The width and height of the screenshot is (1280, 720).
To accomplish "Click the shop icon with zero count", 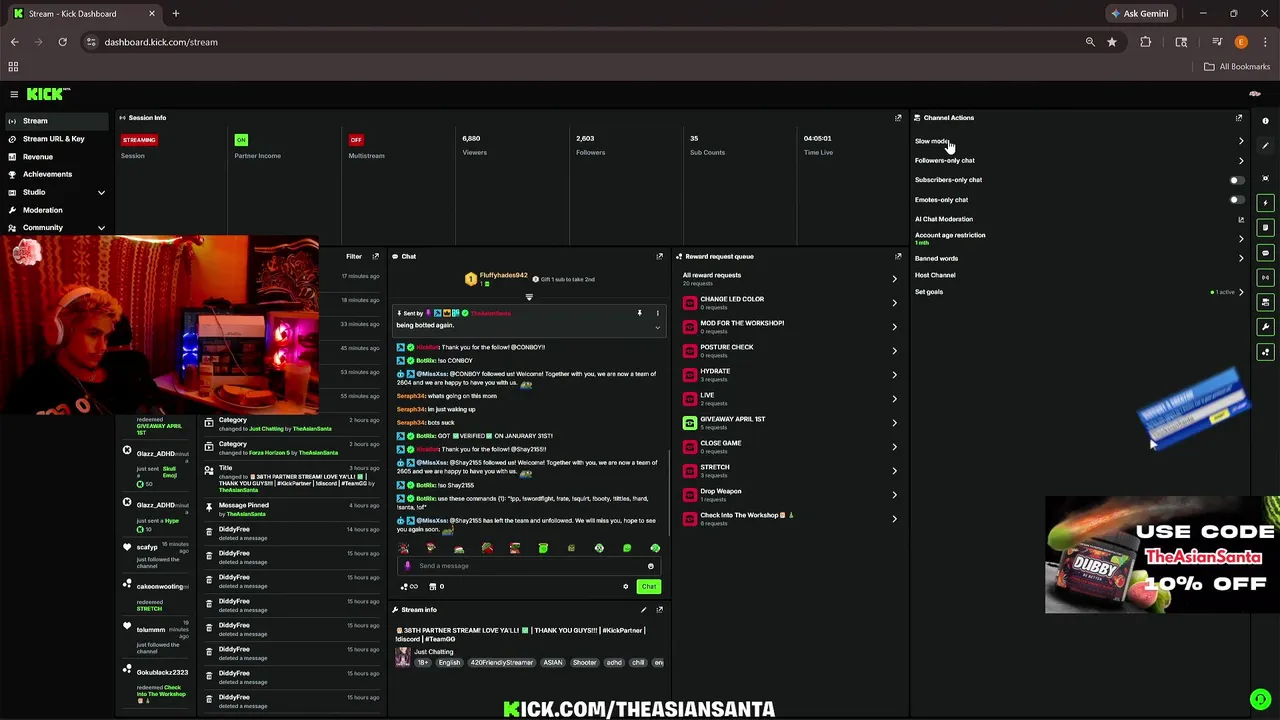I will (x=436, y=587).
